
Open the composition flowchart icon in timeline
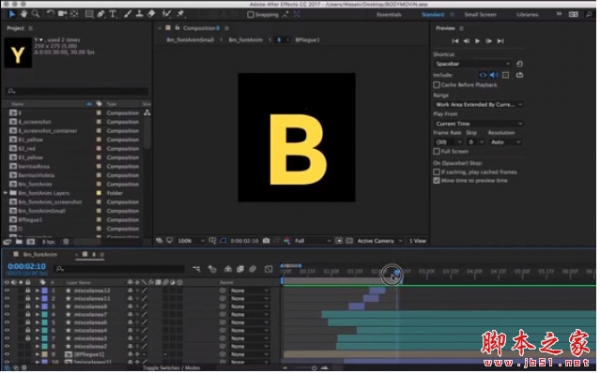click(x=197, y=270)
